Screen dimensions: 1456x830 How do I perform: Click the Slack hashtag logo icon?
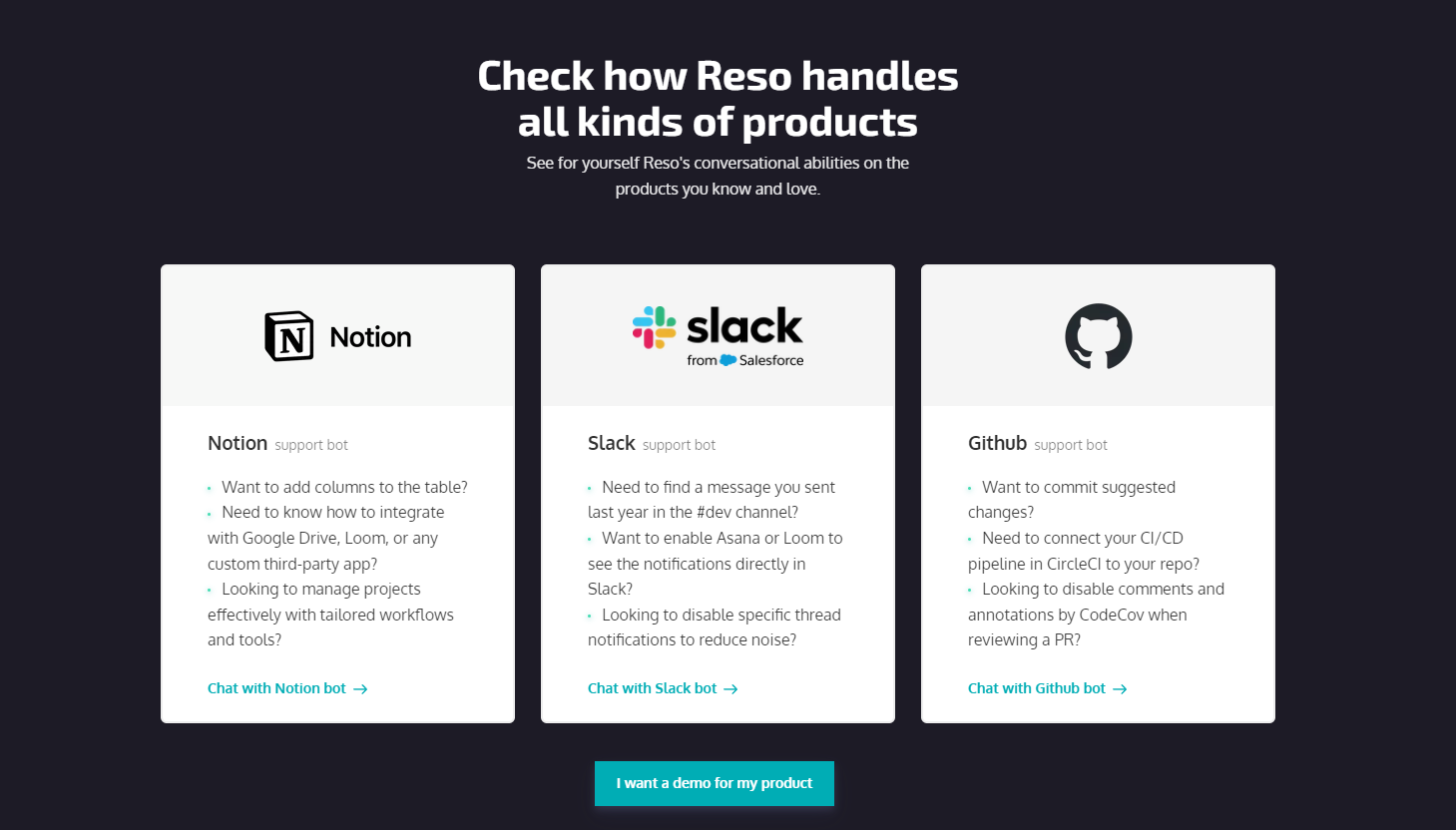click(x=654, y=327)
